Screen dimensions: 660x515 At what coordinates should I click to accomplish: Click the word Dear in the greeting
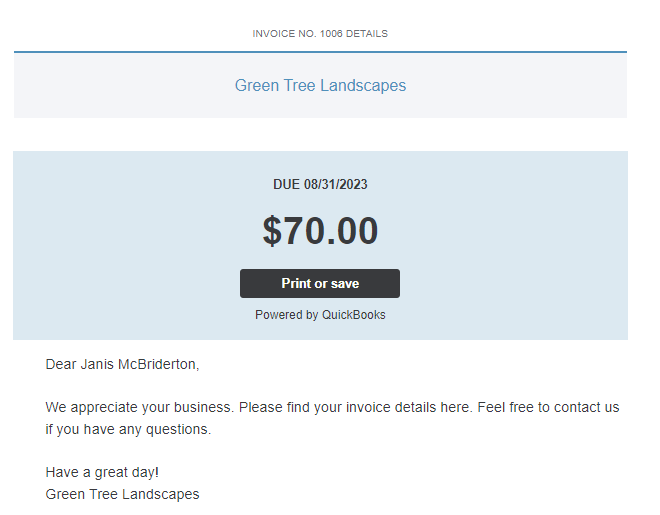tap(60, 364)
